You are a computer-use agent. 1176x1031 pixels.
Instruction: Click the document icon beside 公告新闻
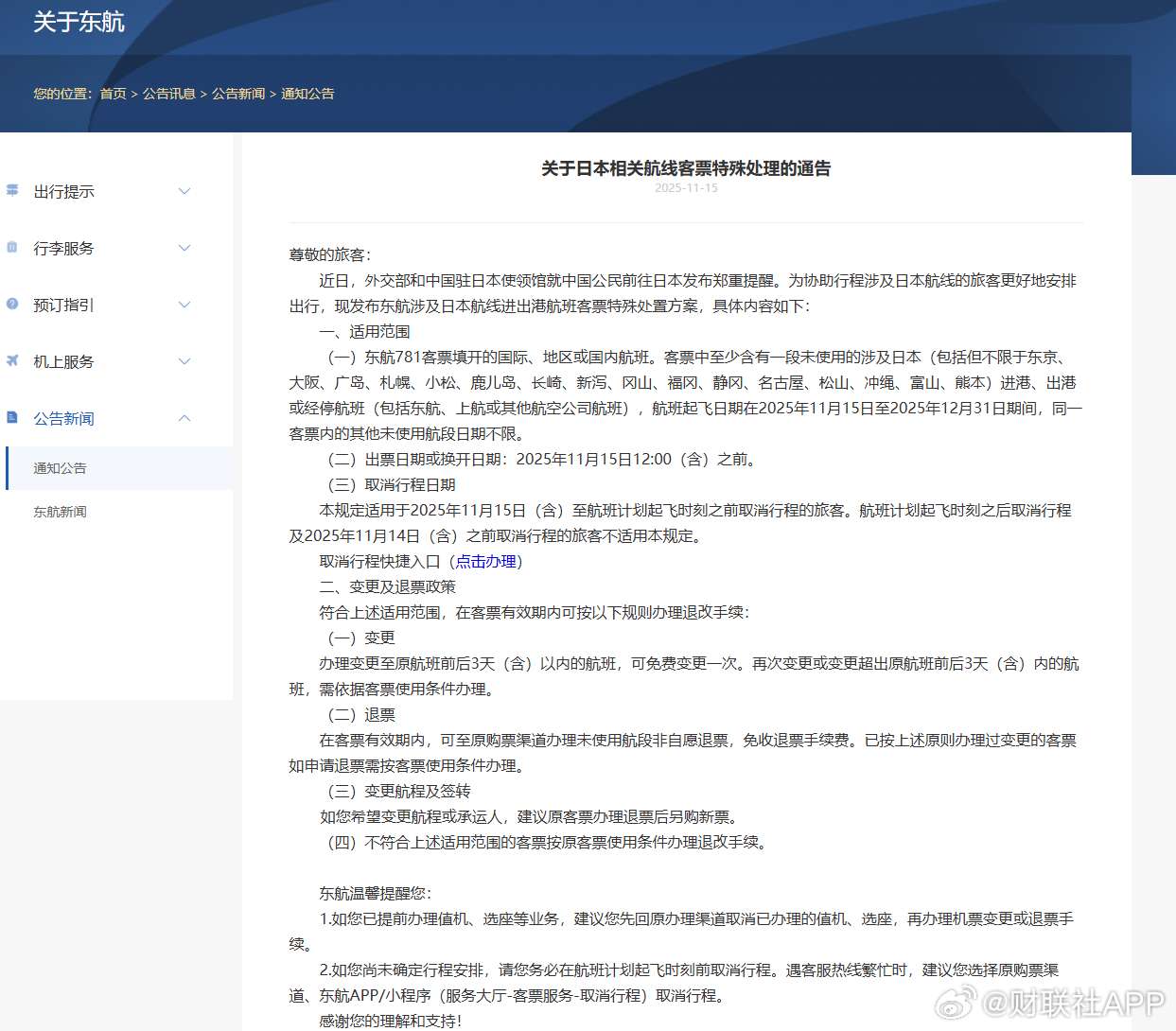coord(12,417)
